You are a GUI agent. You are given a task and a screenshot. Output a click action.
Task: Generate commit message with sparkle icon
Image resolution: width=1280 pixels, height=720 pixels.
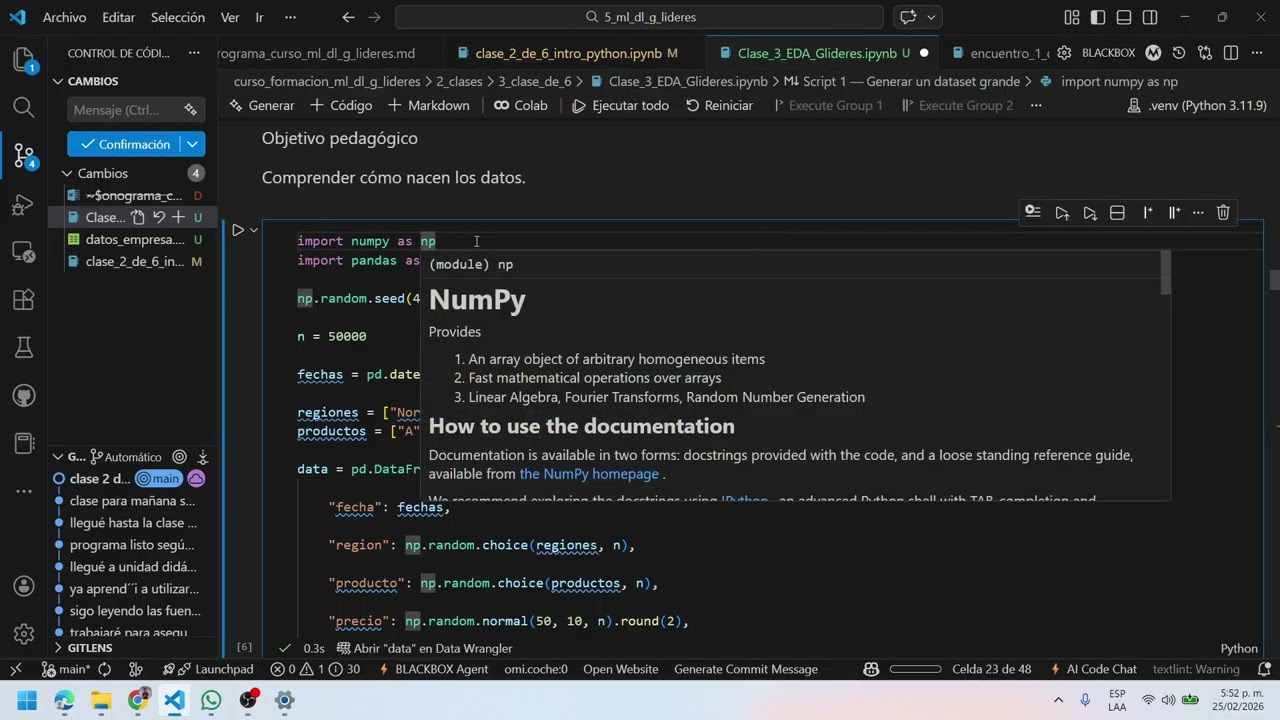pyautogui.click(x=190, y=110)
